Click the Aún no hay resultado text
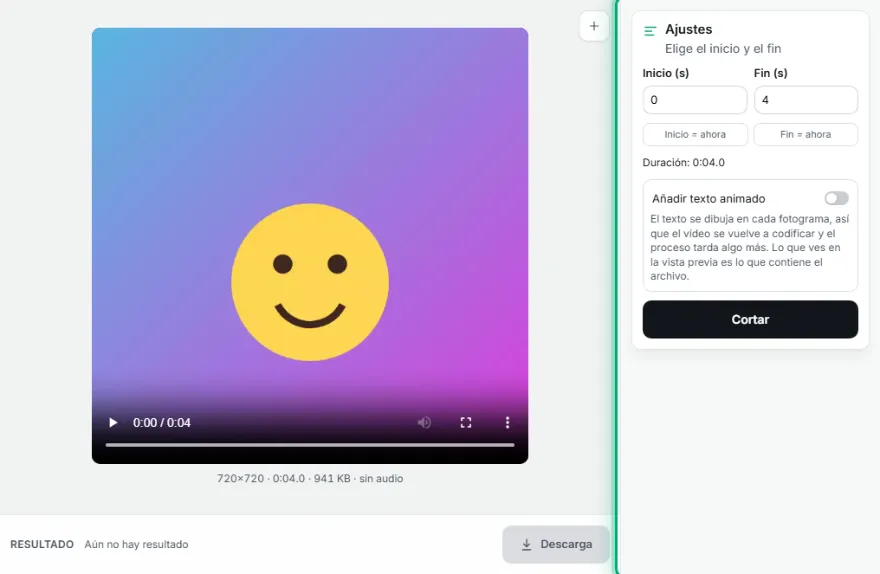The width and height of the screenshot is (880, 574). pos(136,544)
